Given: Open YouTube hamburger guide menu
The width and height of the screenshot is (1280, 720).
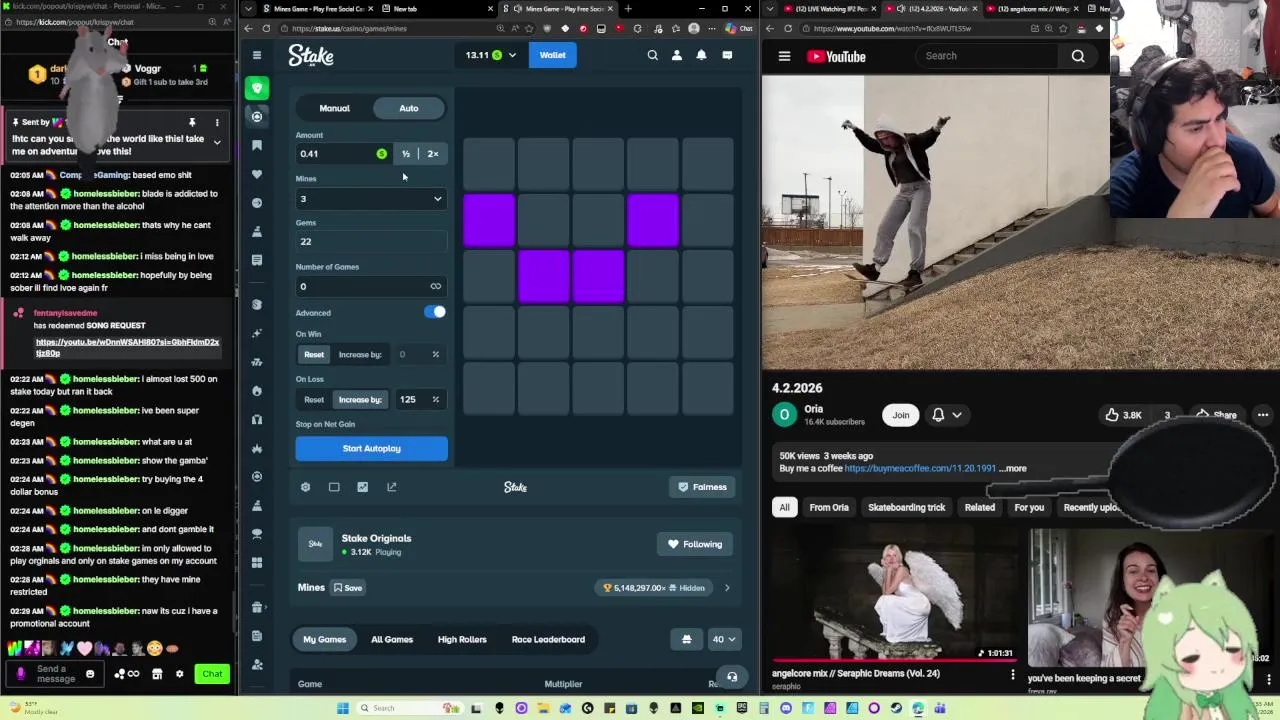Looking at the screenshot, I should point(784,56).
